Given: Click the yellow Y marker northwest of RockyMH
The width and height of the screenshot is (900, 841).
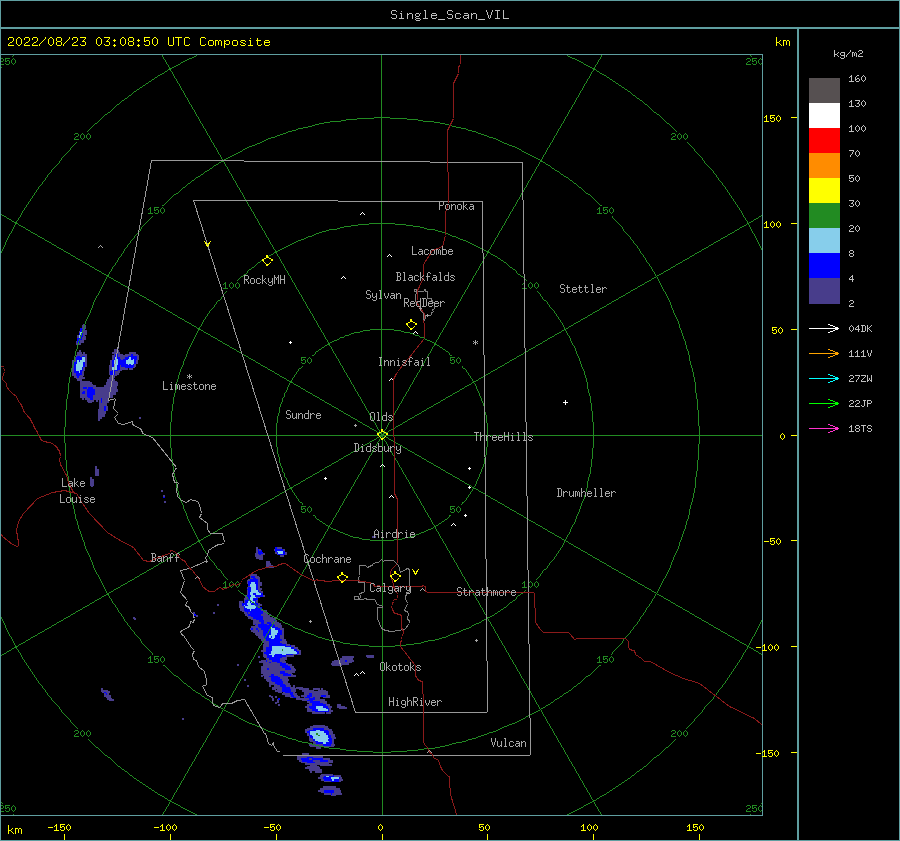Looking at the screenshot, I should tap(208, 244).
